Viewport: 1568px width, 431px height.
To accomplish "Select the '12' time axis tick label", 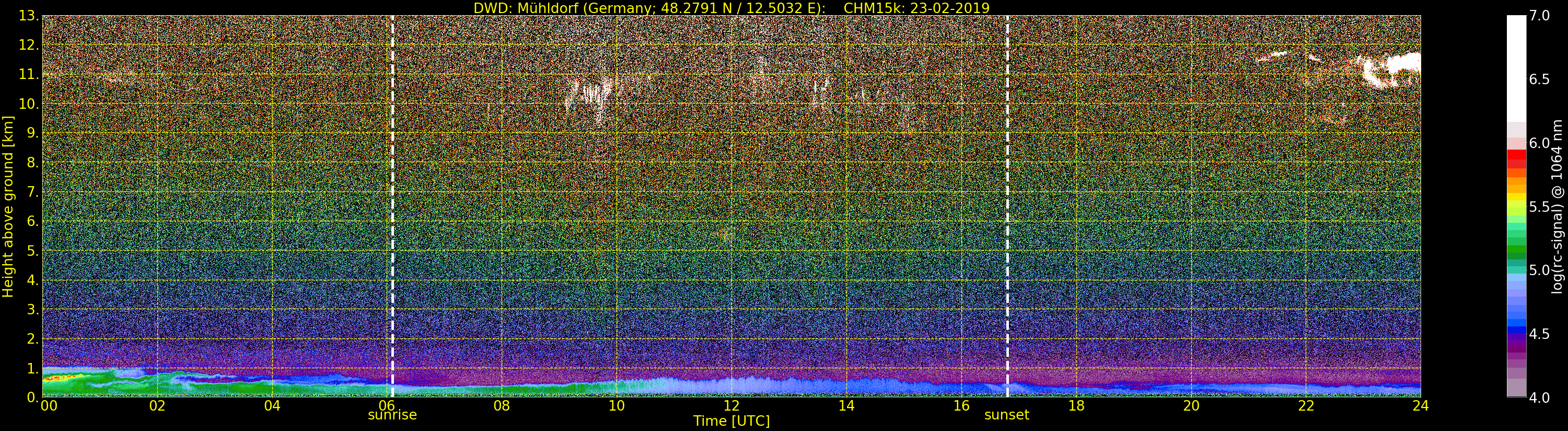I will click(x=731, y=405).
